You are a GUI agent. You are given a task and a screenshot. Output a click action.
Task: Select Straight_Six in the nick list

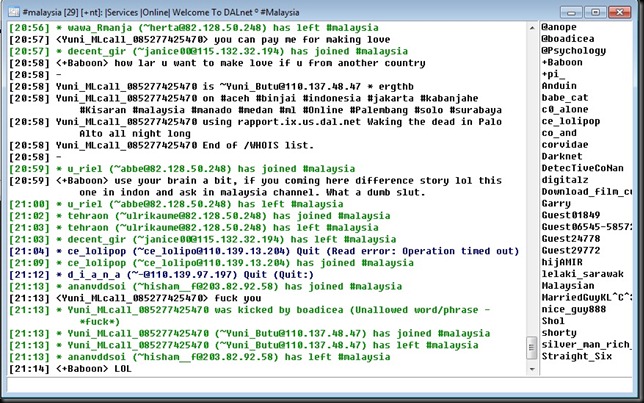click(576, 356)
